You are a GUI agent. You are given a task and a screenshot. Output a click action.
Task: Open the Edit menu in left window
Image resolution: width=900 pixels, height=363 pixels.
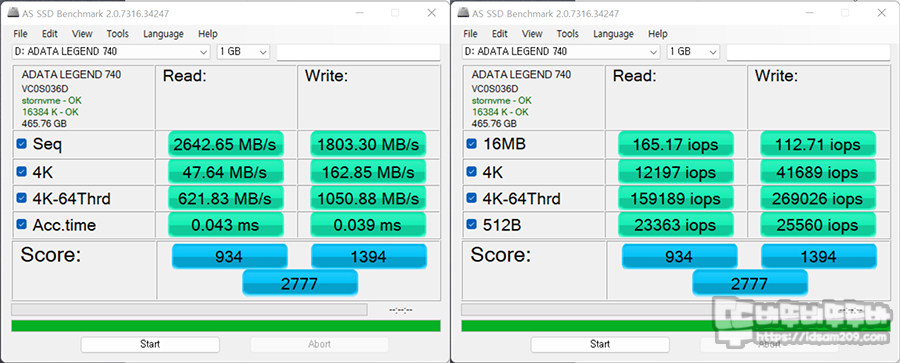click(x=50, y=34)
